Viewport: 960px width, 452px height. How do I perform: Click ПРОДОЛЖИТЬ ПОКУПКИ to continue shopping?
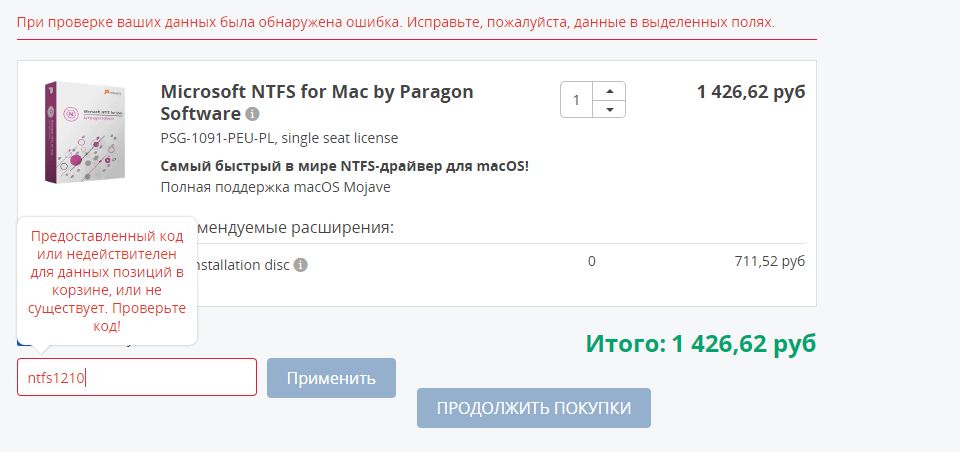click(x=533, y=408)
